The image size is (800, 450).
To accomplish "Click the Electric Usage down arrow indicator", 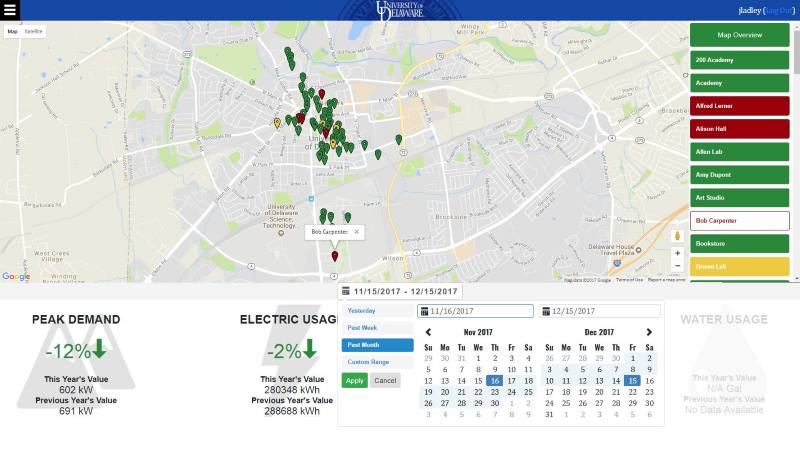I will coord(310,348).
